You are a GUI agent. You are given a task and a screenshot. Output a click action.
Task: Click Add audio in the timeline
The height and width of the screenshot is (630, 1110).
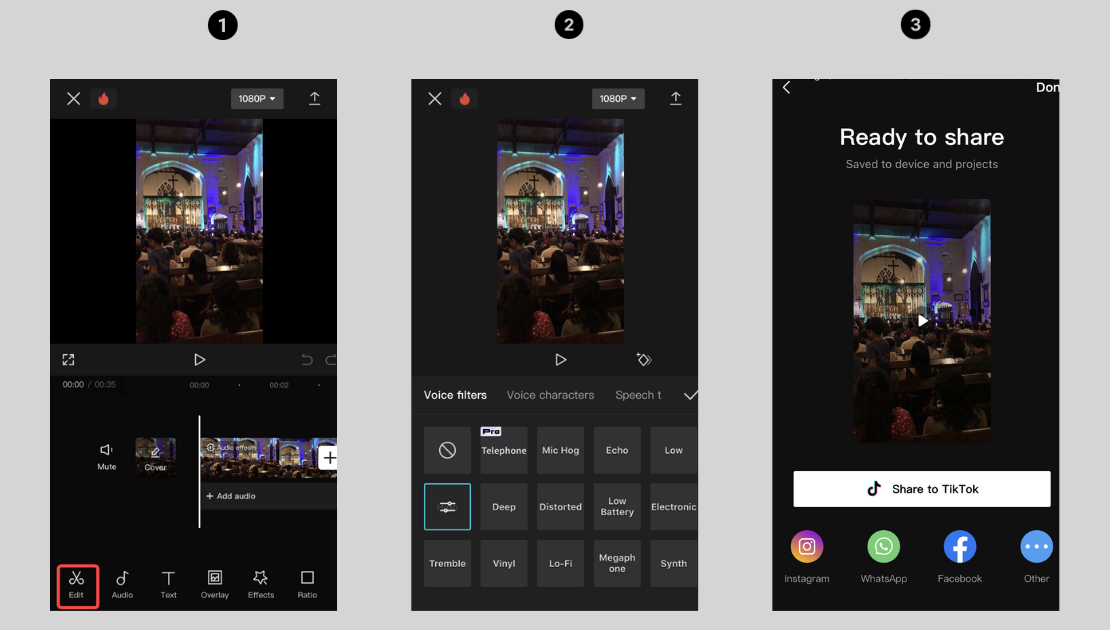[231, 496]
